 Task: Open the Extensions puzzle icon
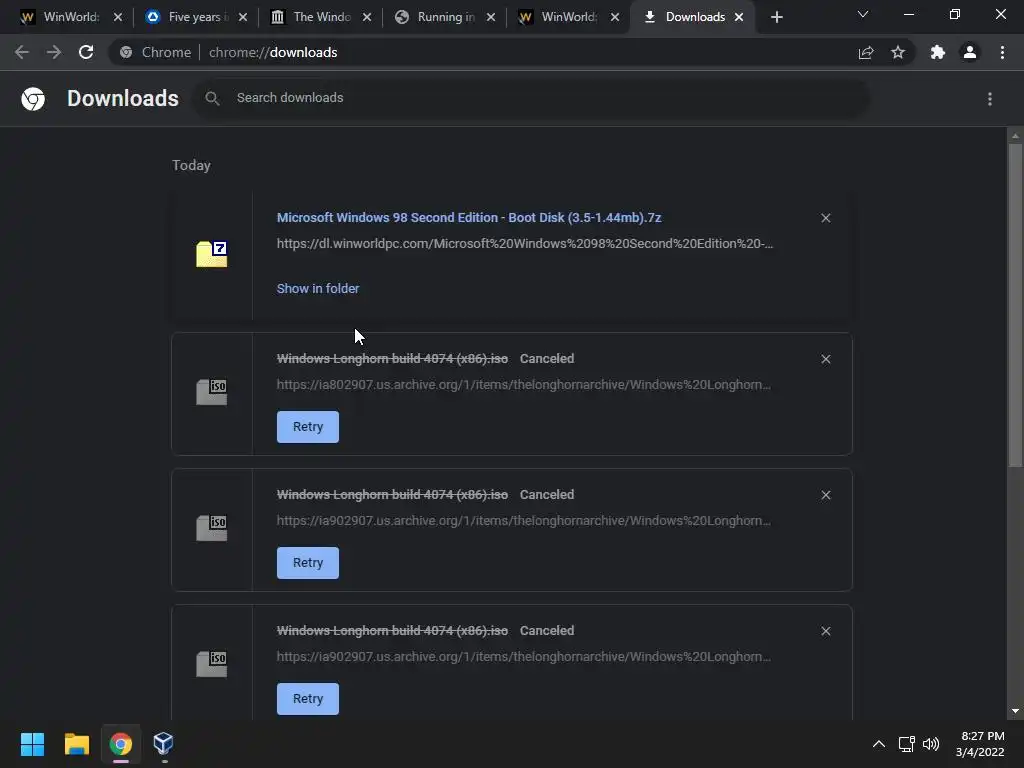937,52
